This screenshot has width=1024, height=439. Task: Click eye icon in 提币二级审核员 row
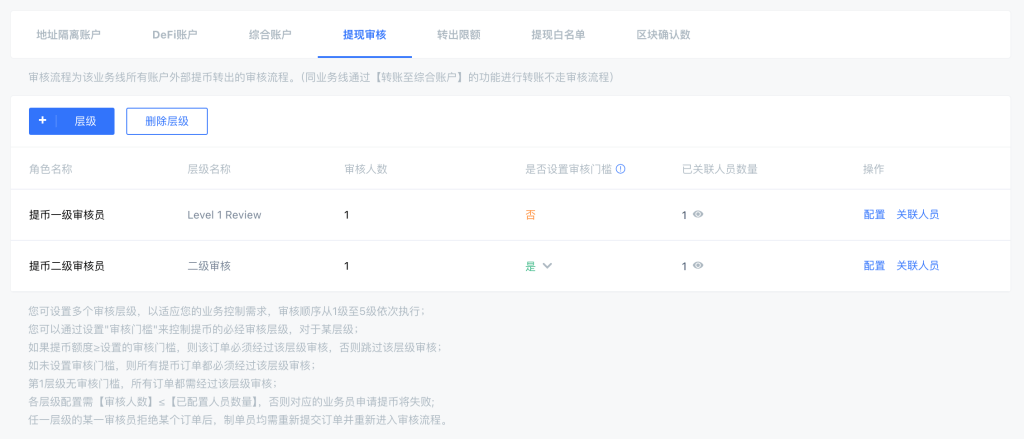[x=698, y=266]
